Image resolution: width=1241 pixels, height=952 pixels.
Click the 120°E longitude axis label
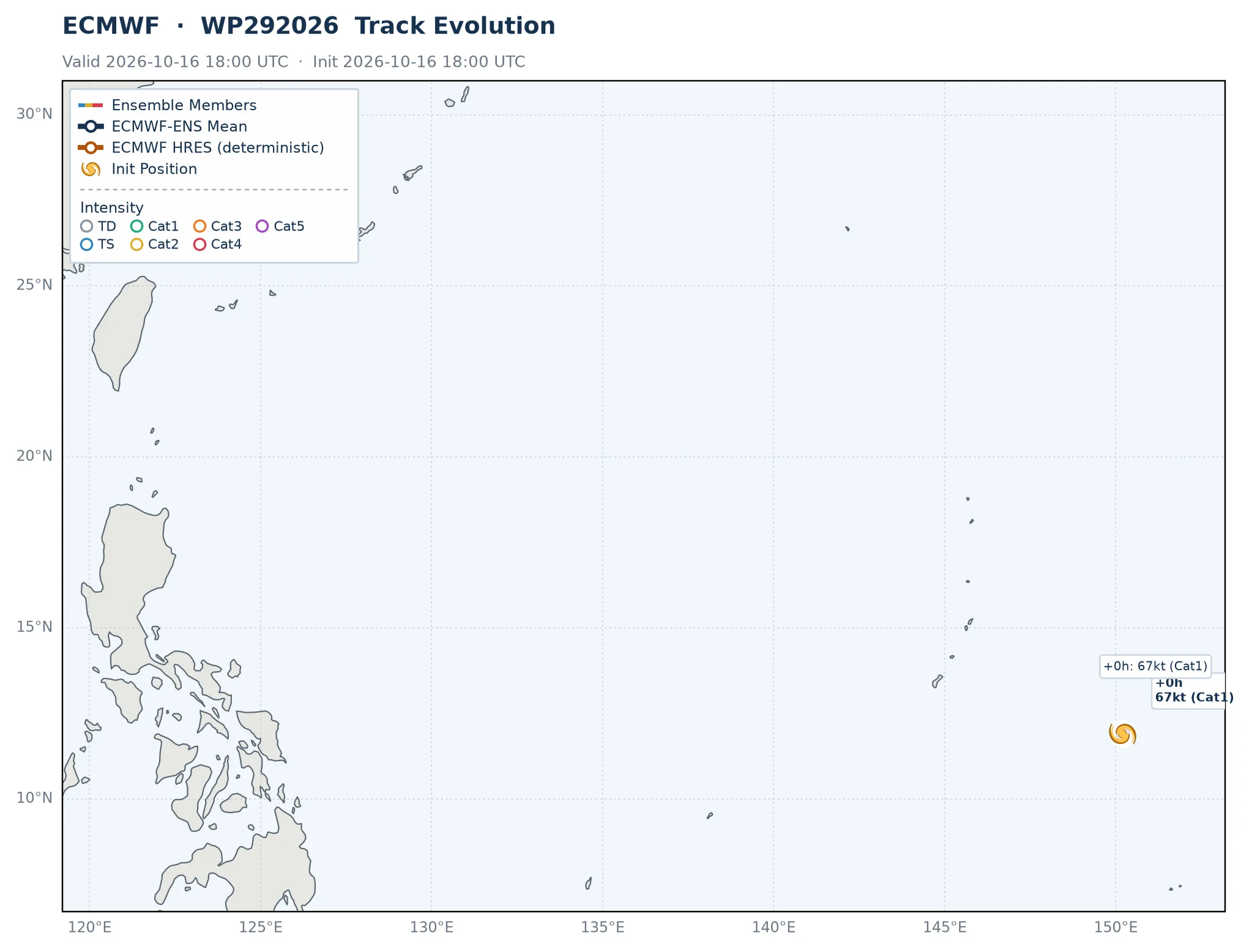point(89,928)
